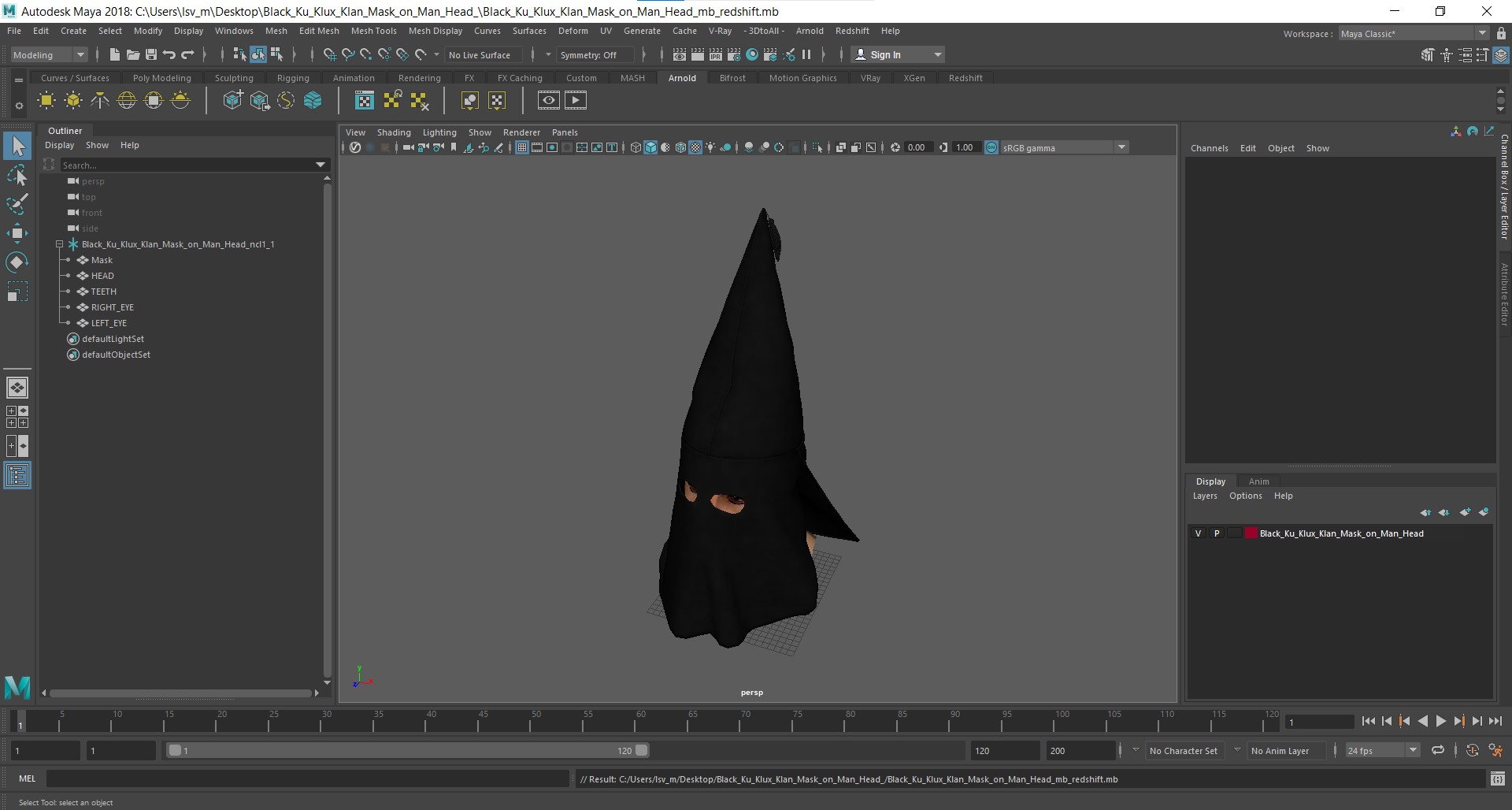Switch to Poly Modeling shelf tab
This screenshot has width=1512, height=810.
click(161, 78)
